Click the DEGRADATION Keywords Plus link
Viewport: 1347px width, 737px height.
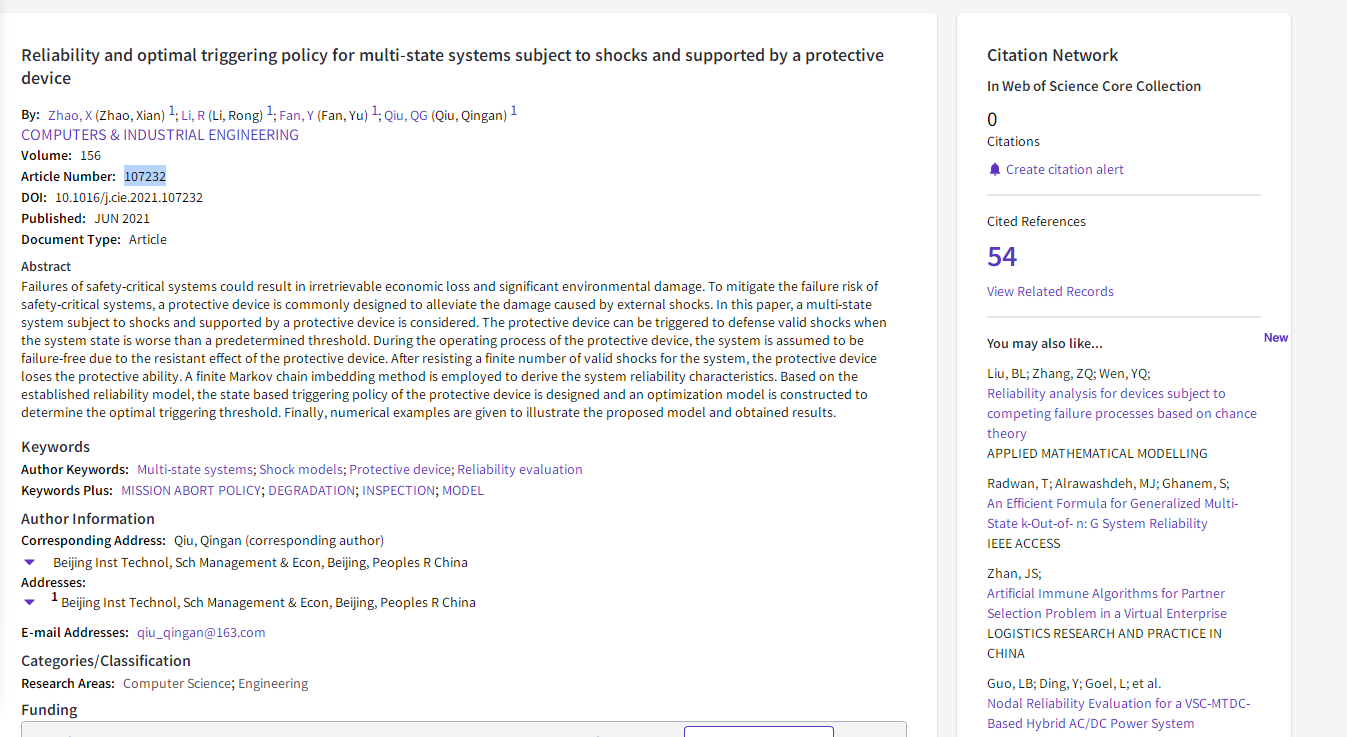tap(311, 491)
